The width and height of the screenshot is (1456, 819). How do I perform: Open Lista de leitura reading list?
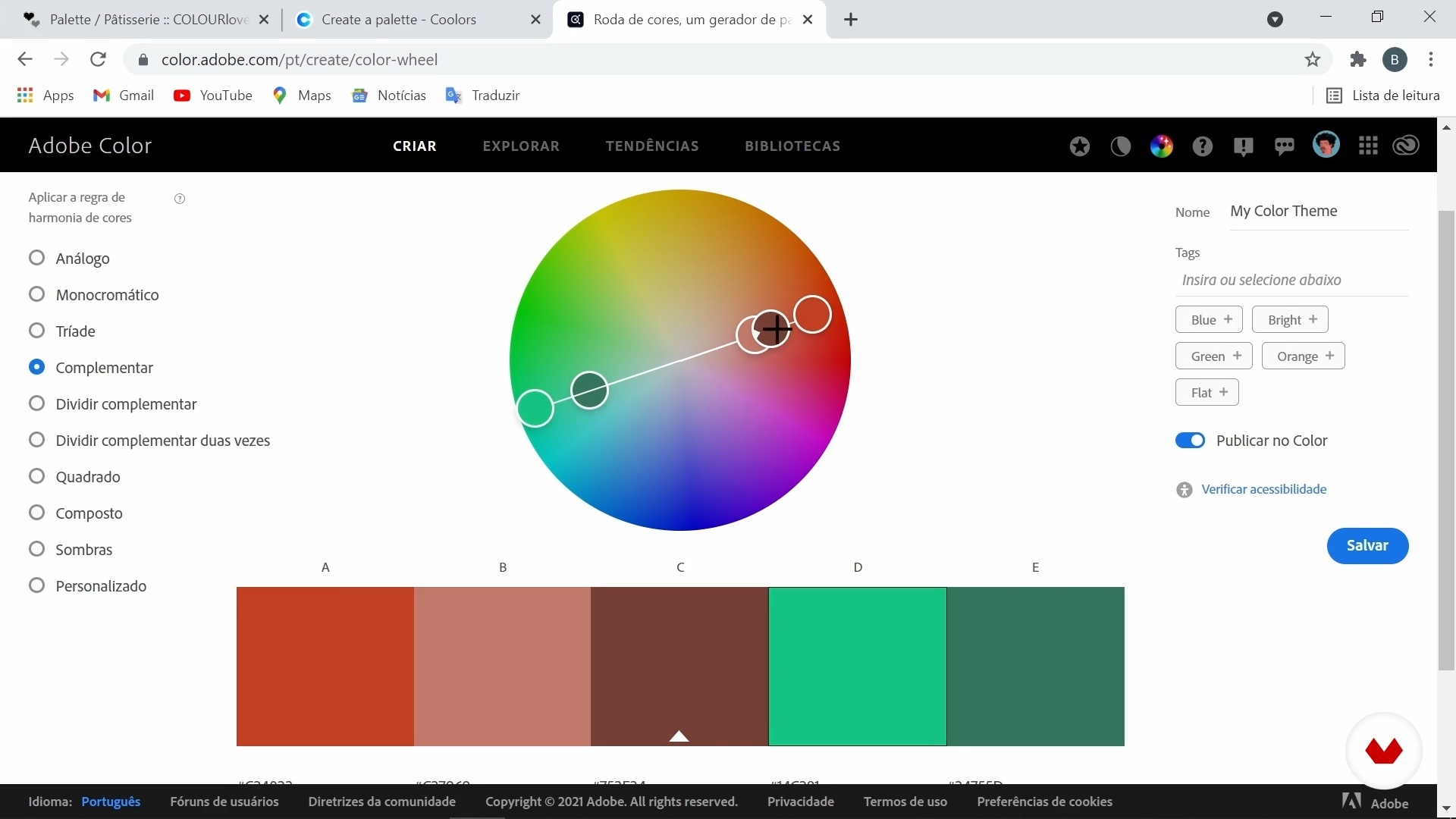pyautogui.click(x=1382, y=95)
